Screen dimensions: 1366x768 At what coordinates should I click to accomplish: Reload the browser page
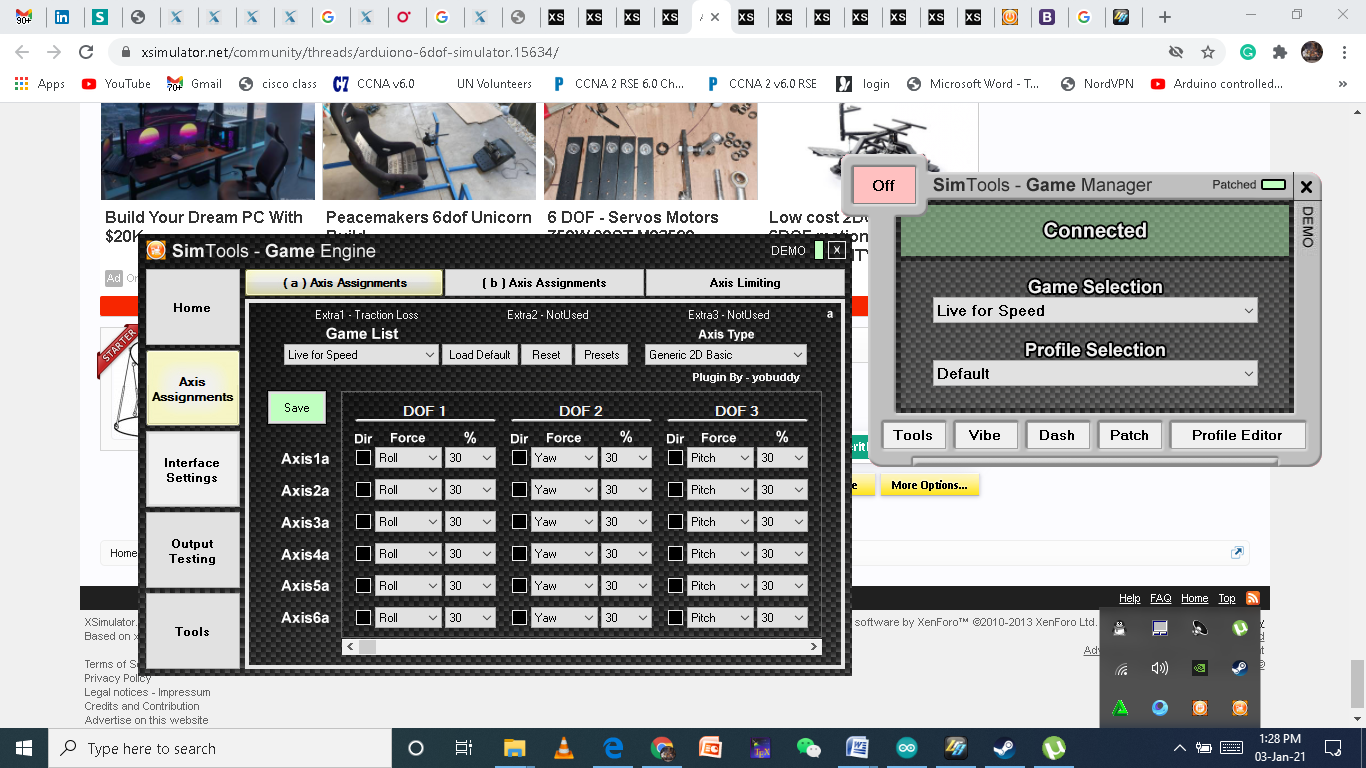point(86,52)
